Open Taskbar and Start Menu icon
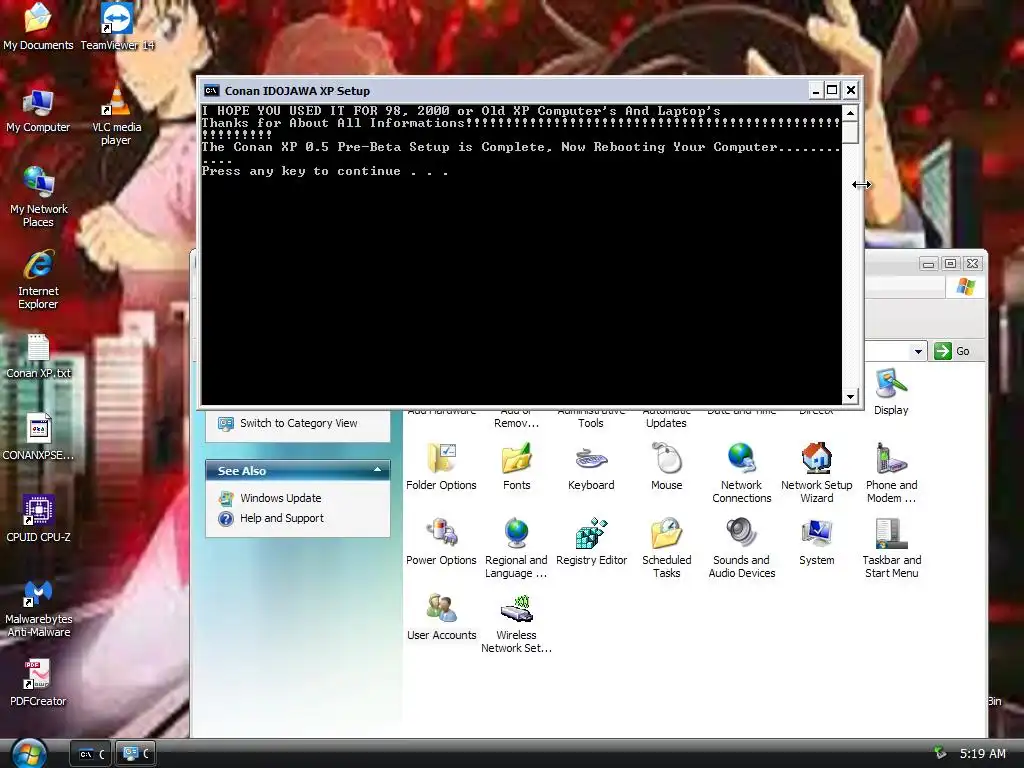The image size is (1024, 768). (891, 548)
